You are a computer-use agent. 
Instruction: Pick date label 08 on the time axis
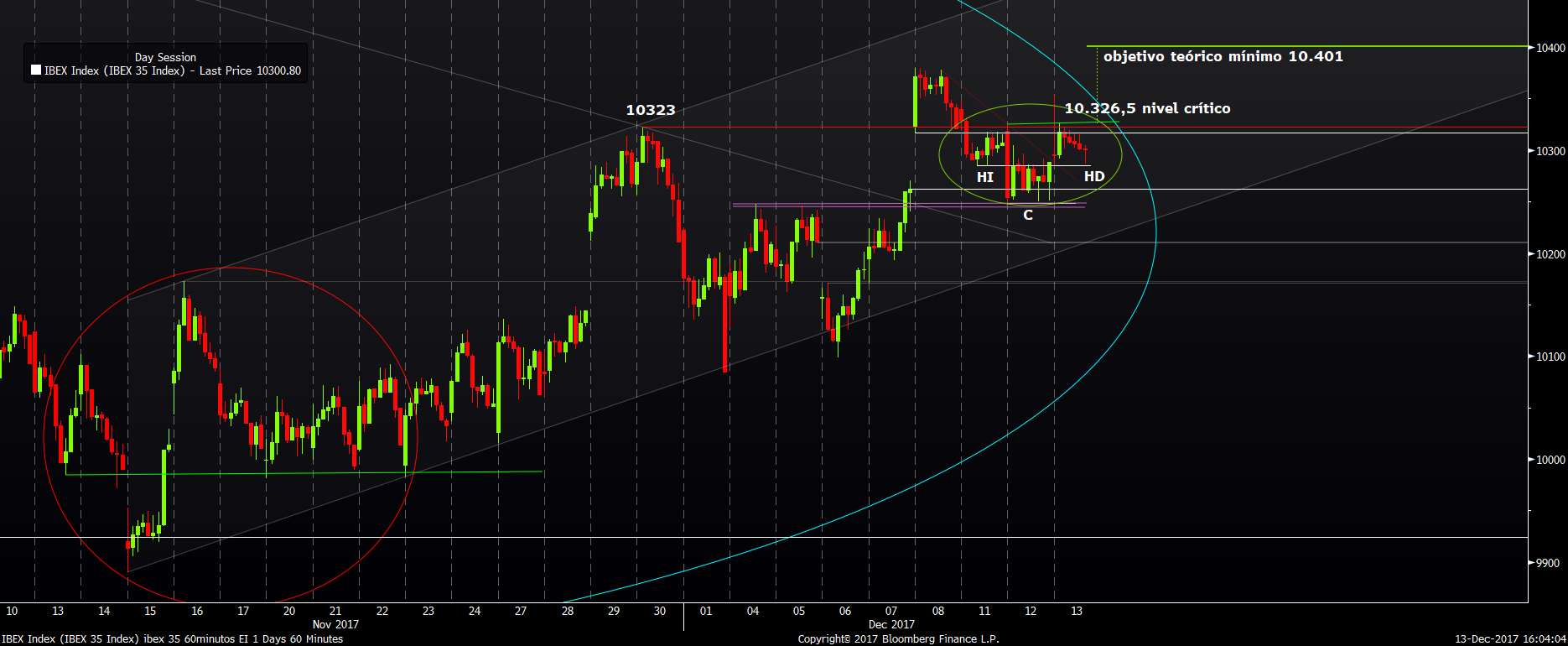click(938, 611)
